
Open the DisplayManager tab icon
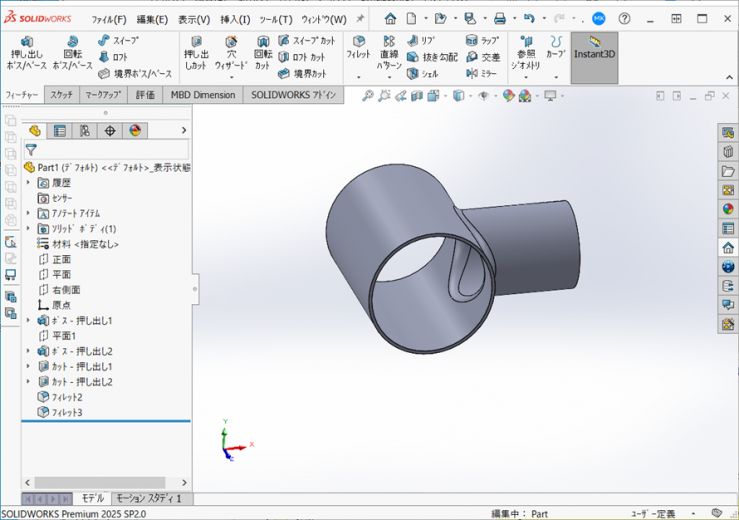coord(135,131)
